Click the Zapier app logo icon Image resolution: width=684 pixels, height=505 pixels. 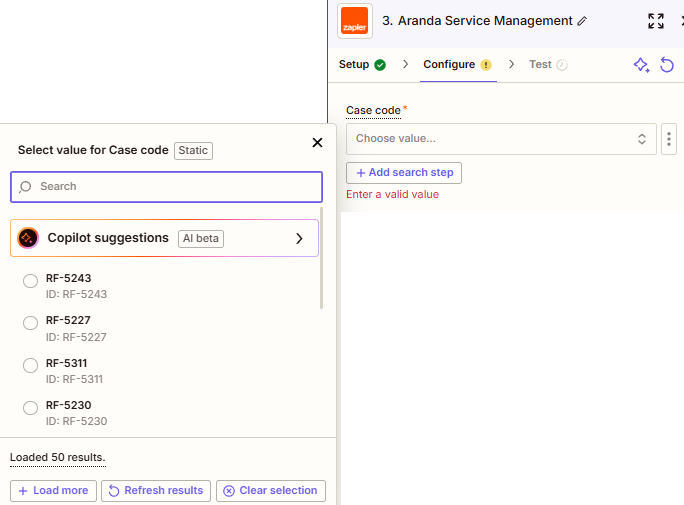click(x=355, y=21)
